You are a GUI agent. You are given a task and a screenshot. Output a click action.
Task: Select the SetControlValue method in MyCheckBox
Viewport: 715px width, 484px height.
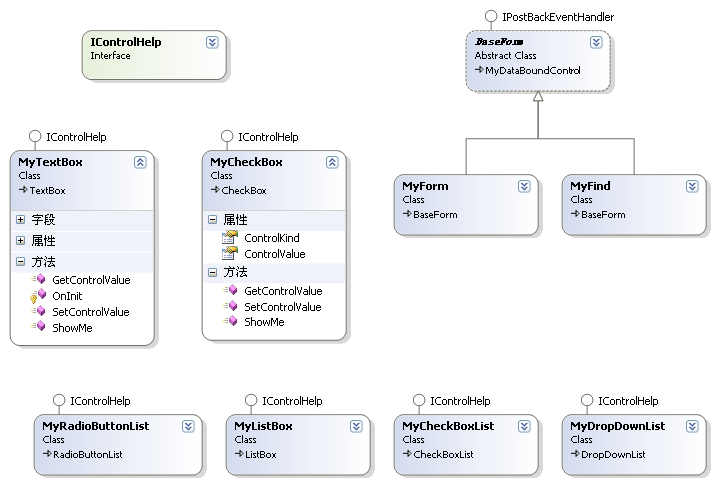282,306
